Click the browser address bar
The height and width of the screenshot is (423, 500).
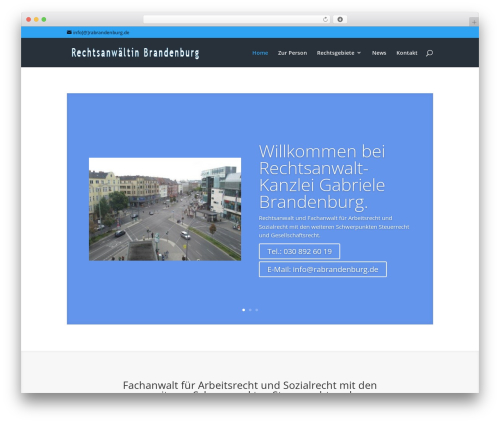(237, 20)
